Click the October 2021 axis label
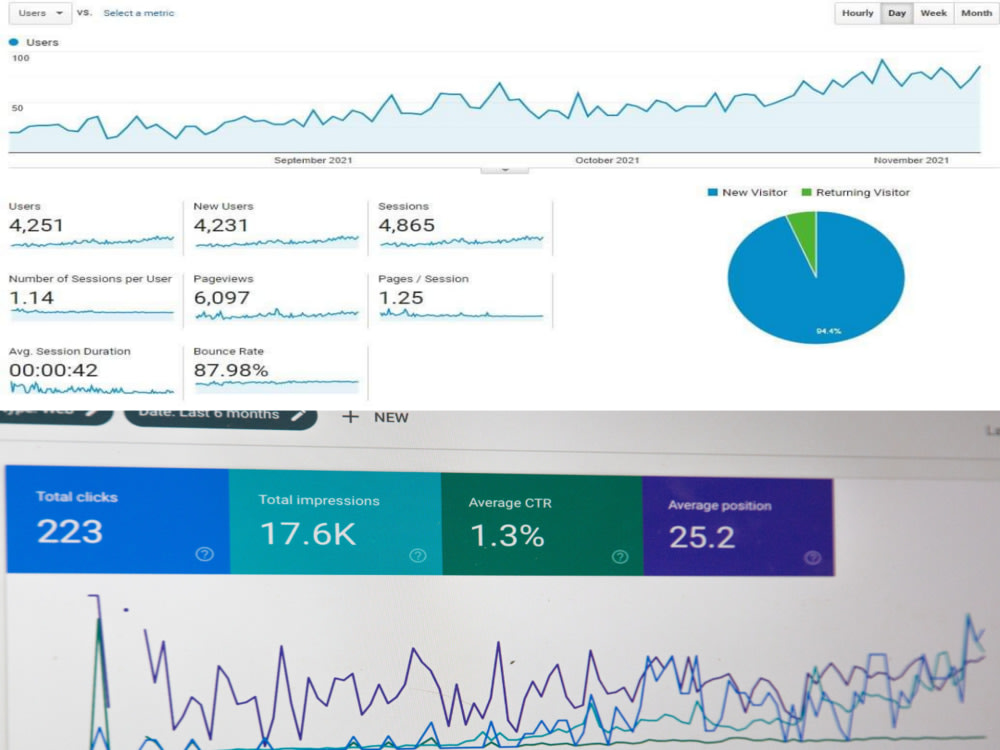The height and width of the screenshot is (750, 1000). 607,160
